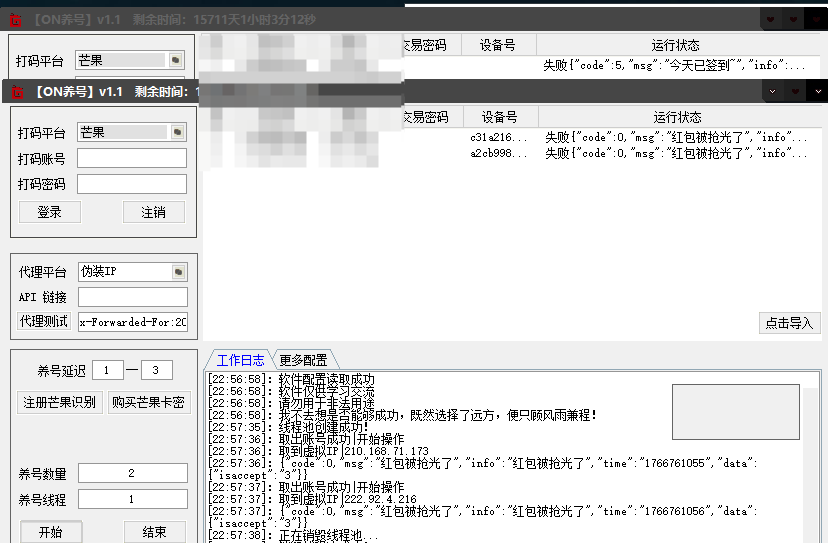828x543 pixels.
Task: Run the 代理测试 button
Action: point(44,322)
